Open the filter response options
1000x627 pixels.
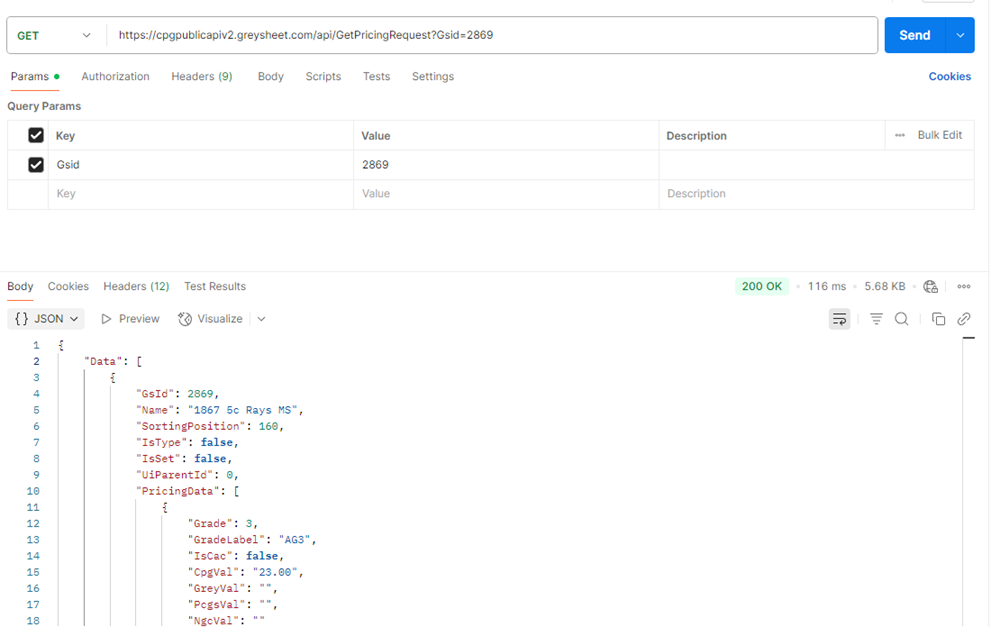(876, 318)
